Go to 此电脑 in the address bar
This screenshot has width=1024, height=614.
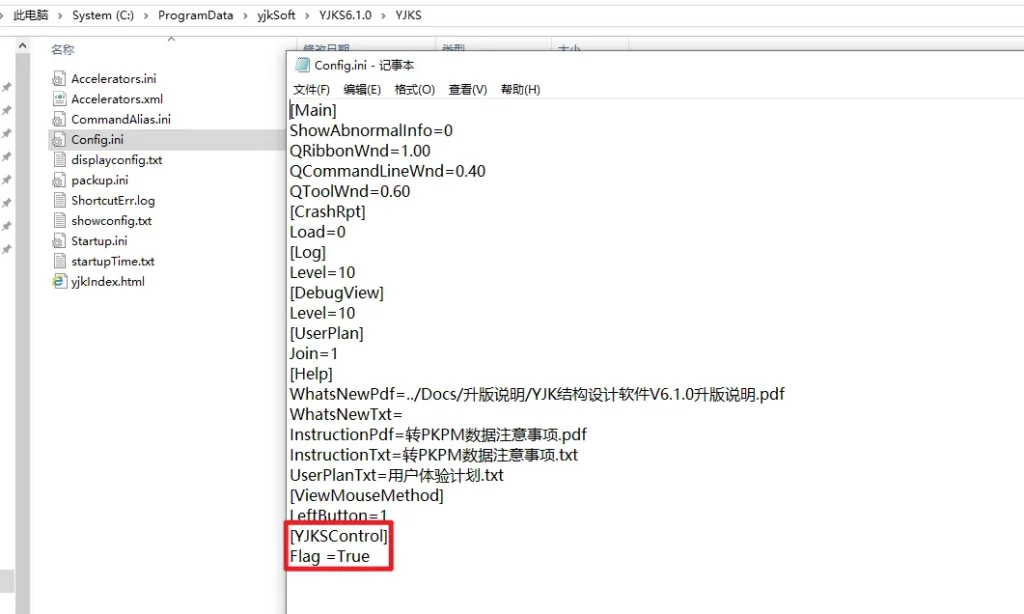[x=31, y=15]
